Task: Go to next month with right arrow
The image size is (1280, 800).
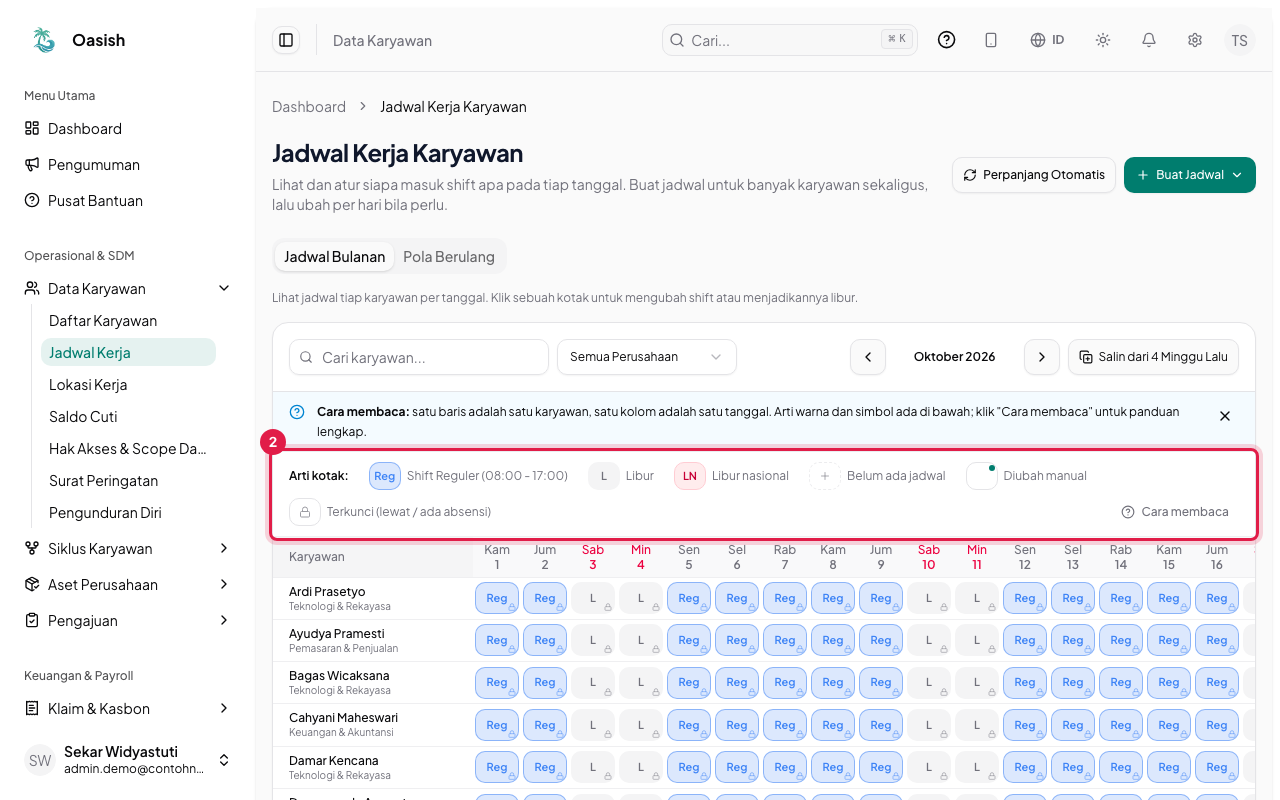Action: pyautogui.click(x=1042, y=357)
